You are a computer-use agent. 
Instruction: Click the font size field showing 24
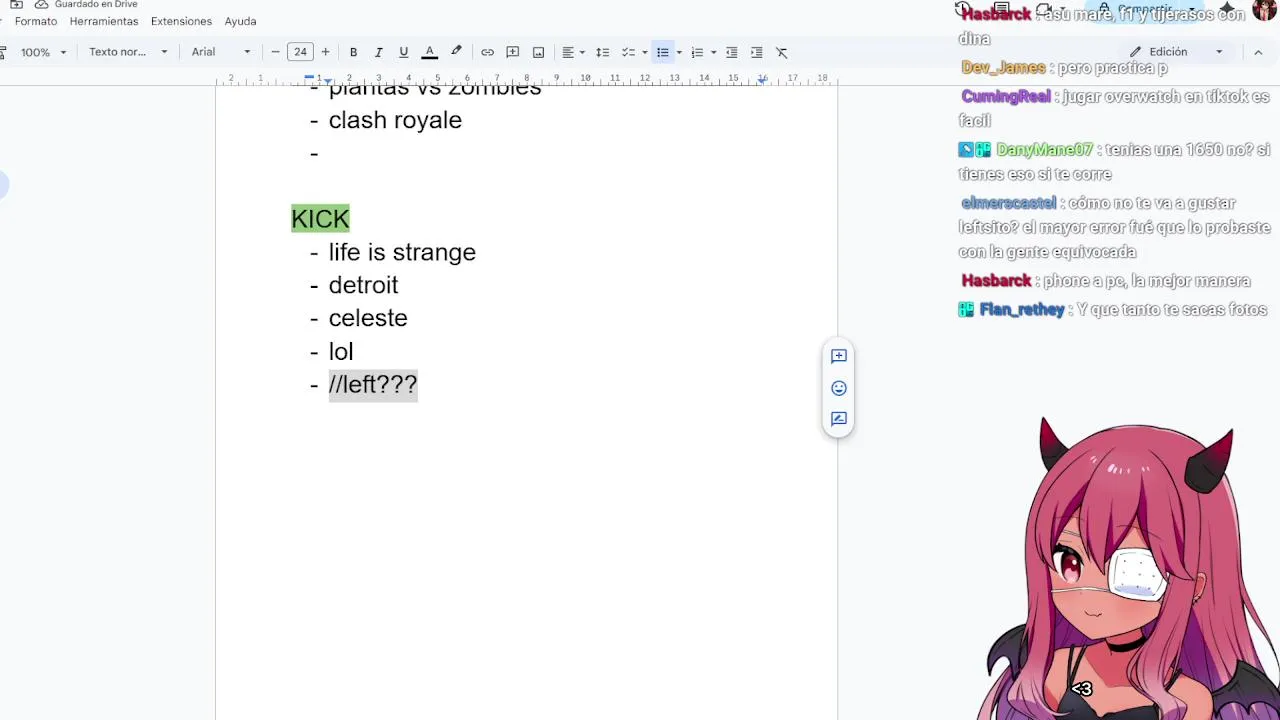point(300,52)
